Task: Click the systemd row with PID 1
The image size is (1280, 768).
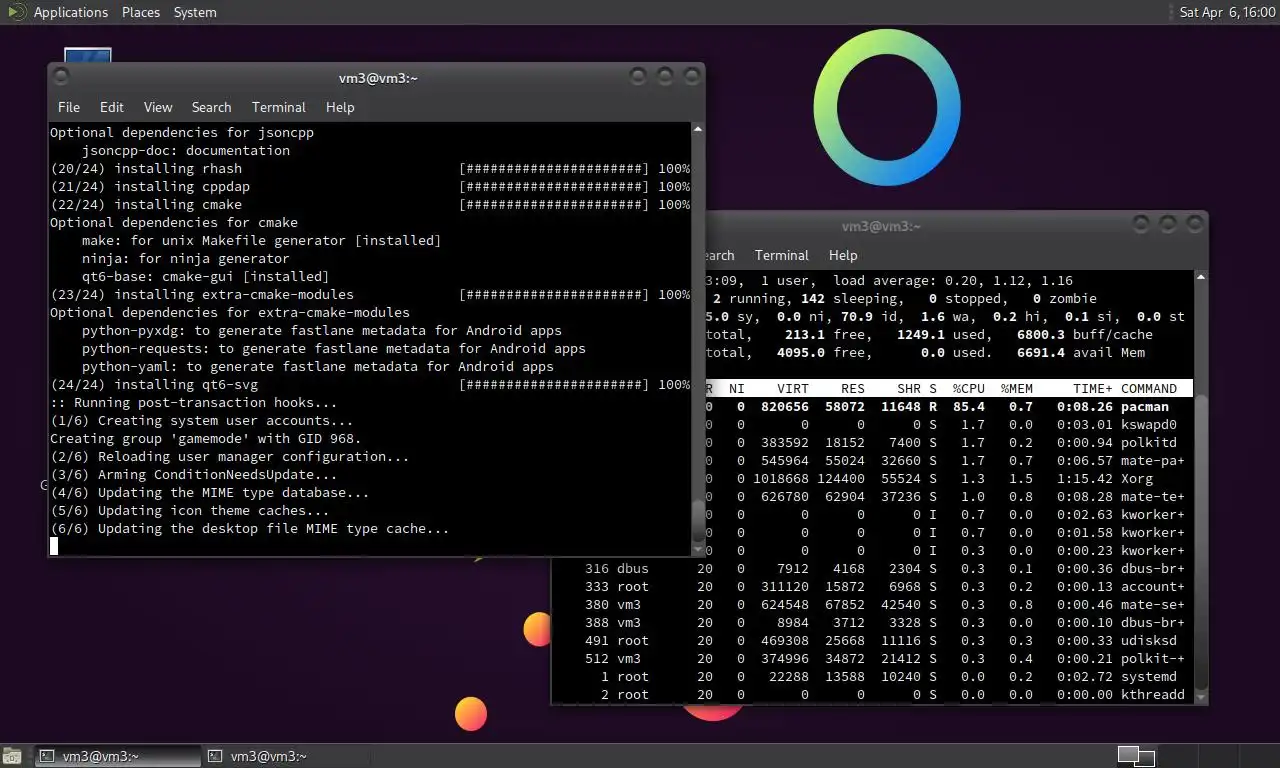Action: pos(873,676)
